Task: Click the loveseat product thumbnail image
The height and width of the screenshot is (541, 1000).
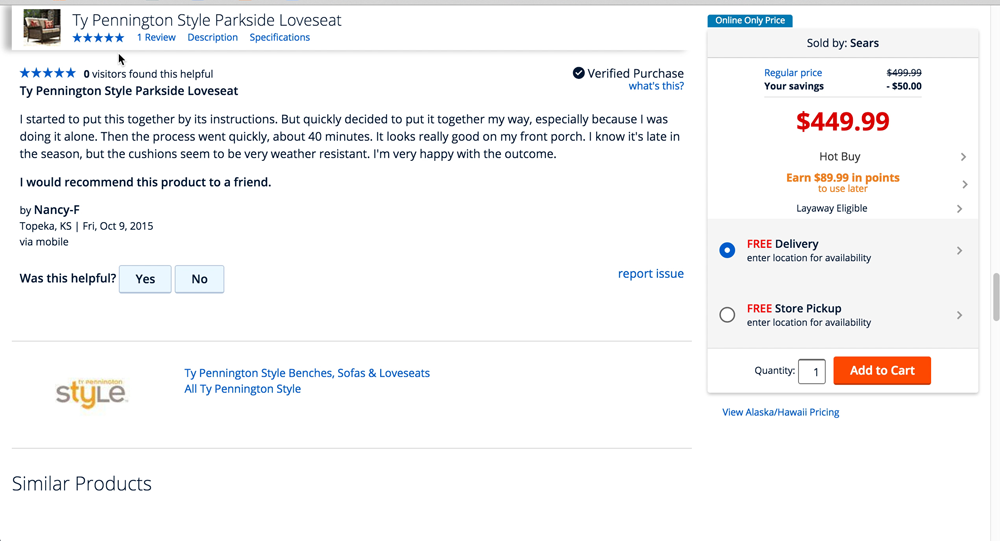Action: click(42, 27)
